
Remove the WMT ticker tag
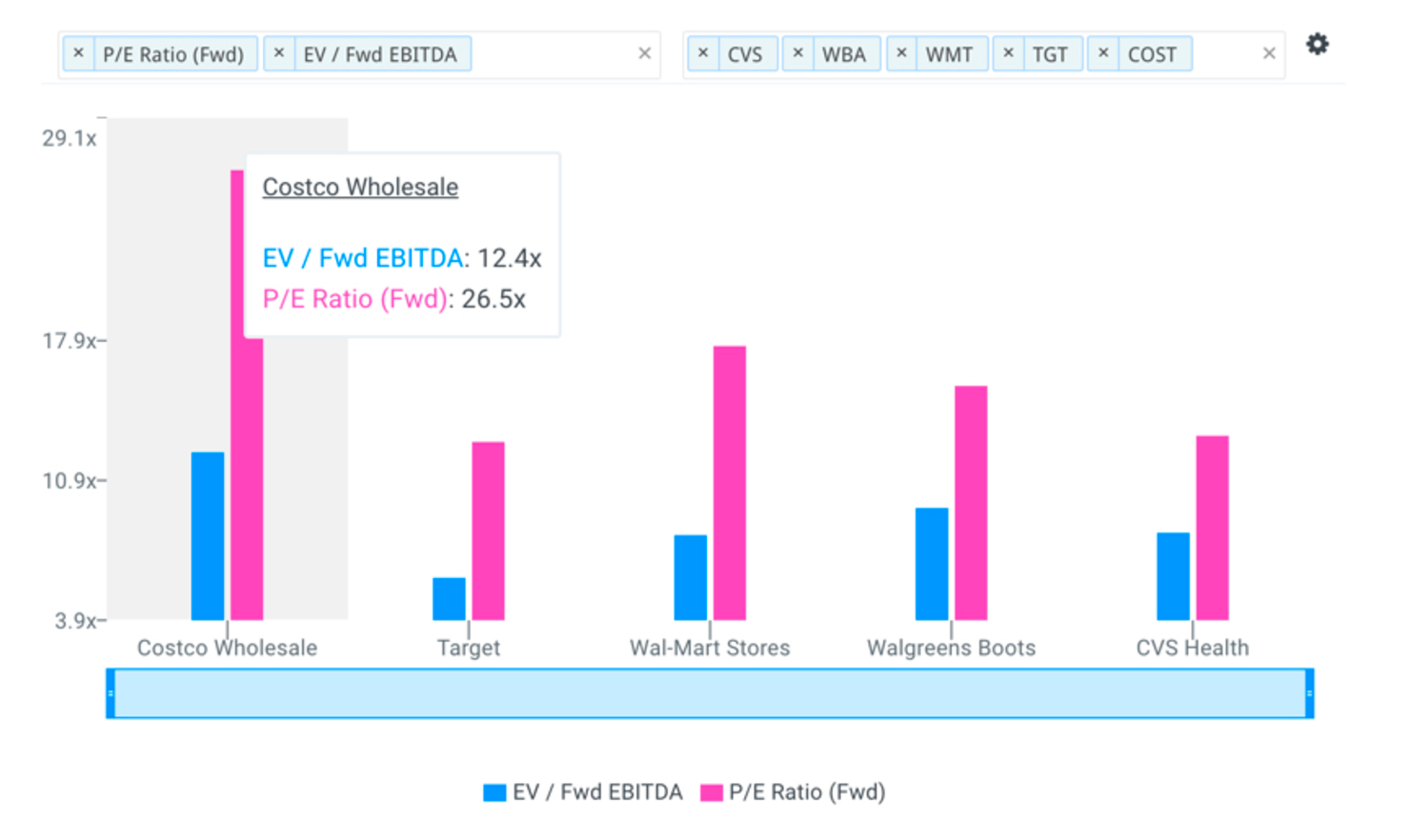901,53
